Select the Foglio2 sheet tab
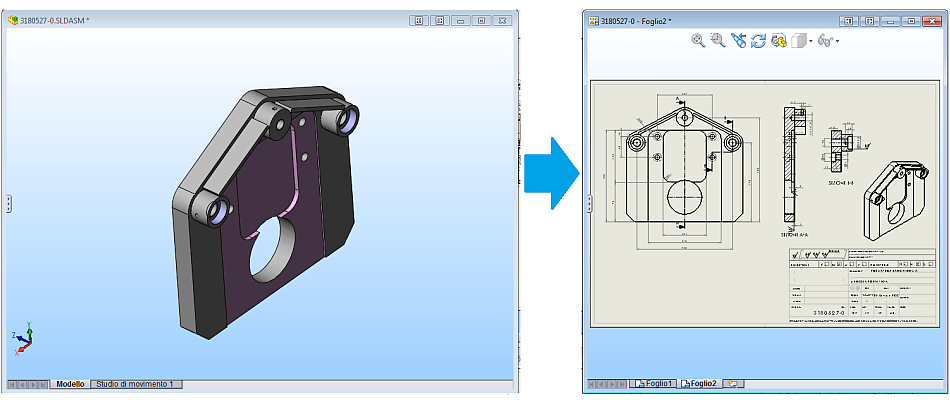This screenshot has height=400, width=950. pyautogui.click(x=699, y=384)
